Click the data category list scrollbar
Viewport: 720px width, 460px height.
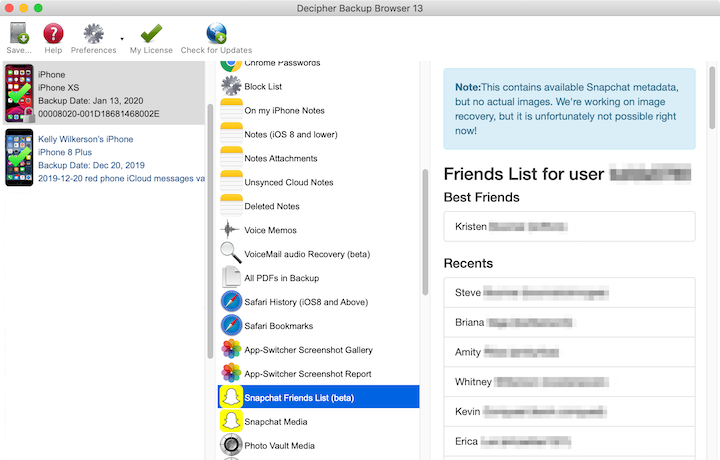[425, 232]
